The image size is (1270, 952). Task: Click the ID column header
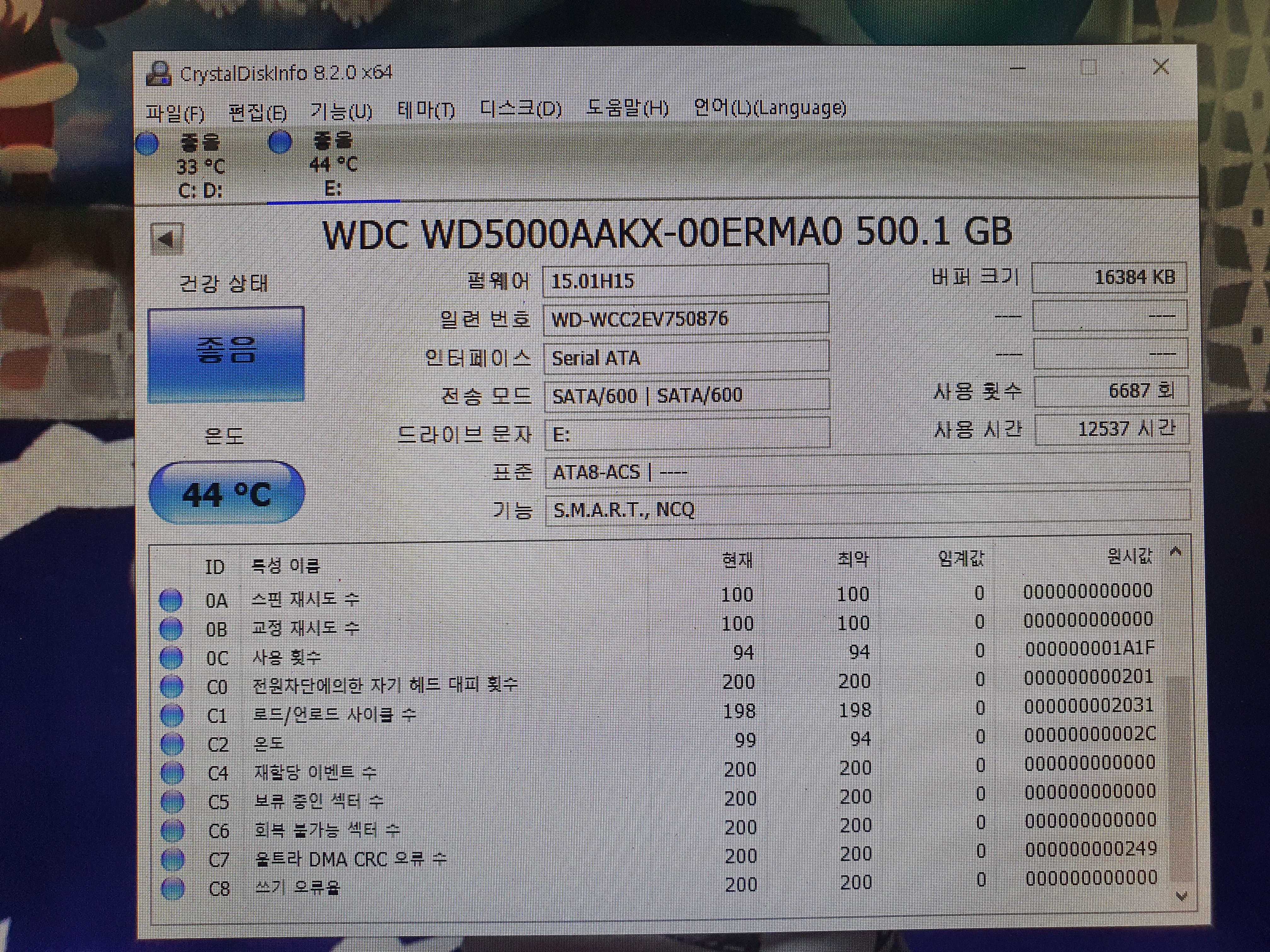(x=214, y=567)
